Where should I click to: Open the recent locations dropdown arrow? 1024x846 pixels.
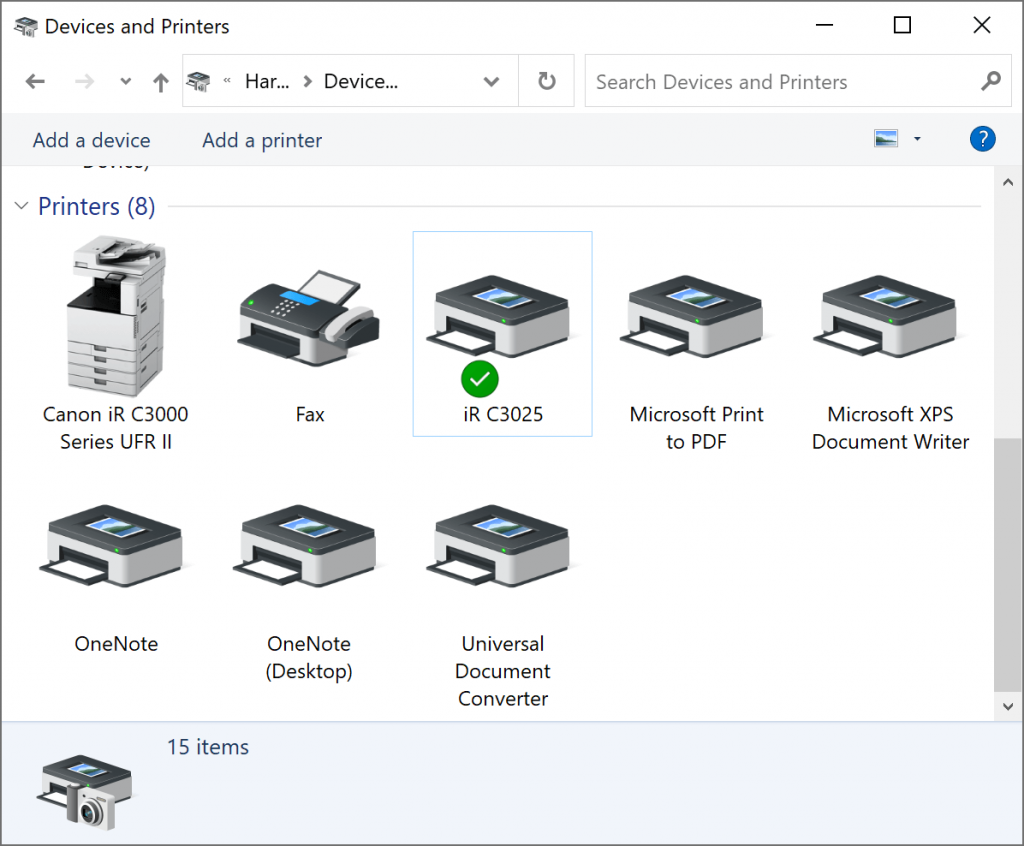point(125,82)
